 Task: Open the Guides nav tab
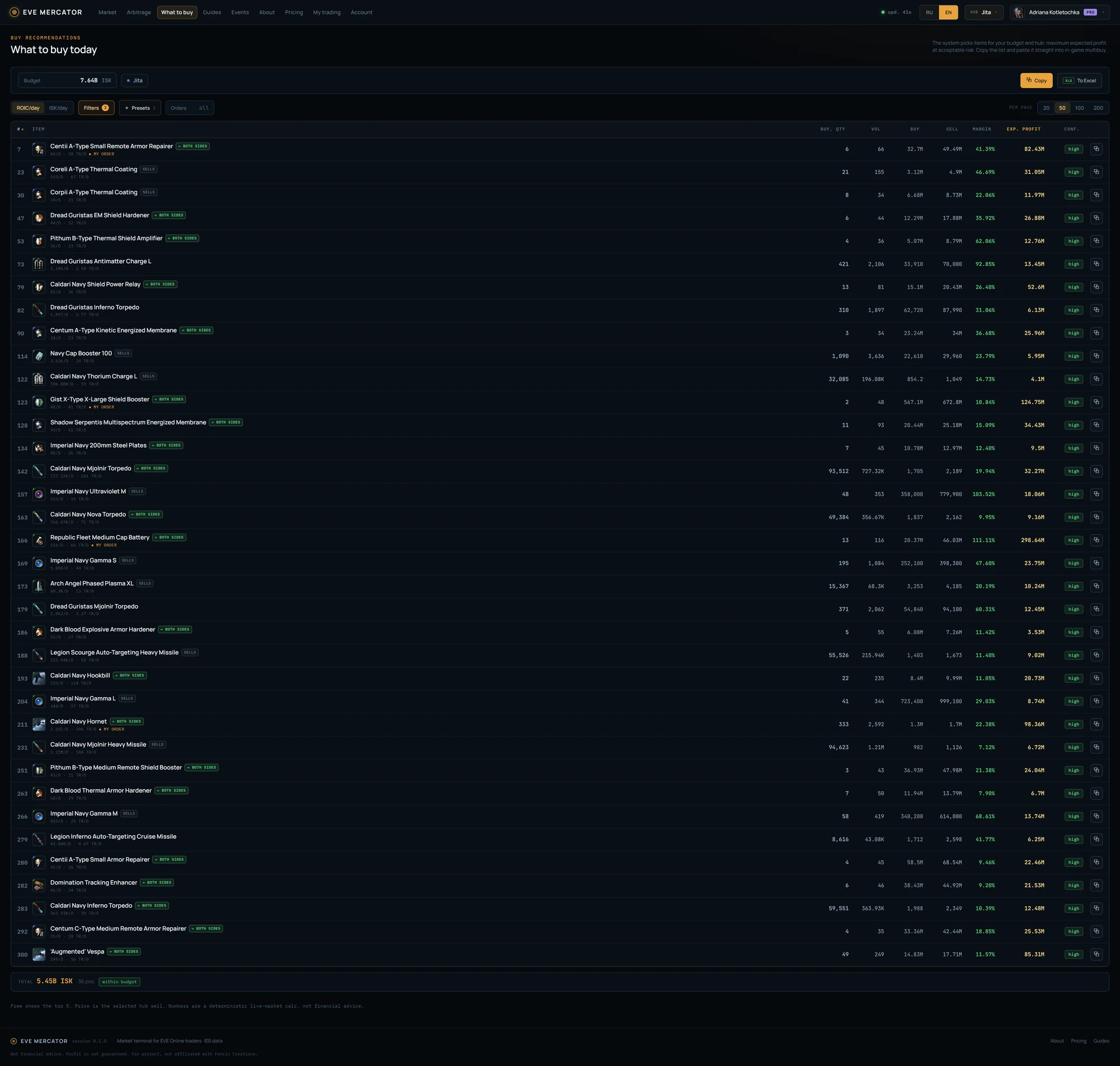(212, 12)
